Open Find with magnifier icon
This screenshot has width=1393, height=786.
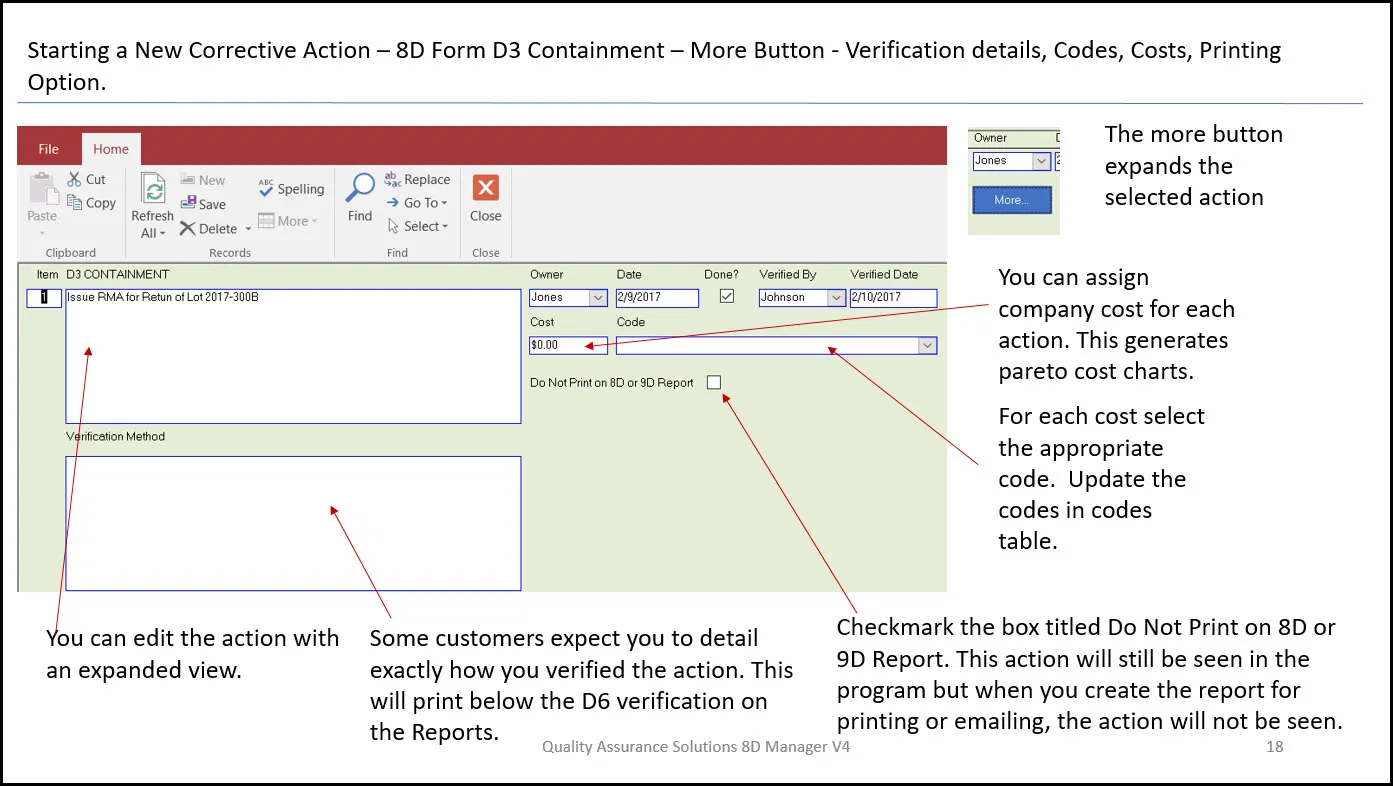coord(360,187)
